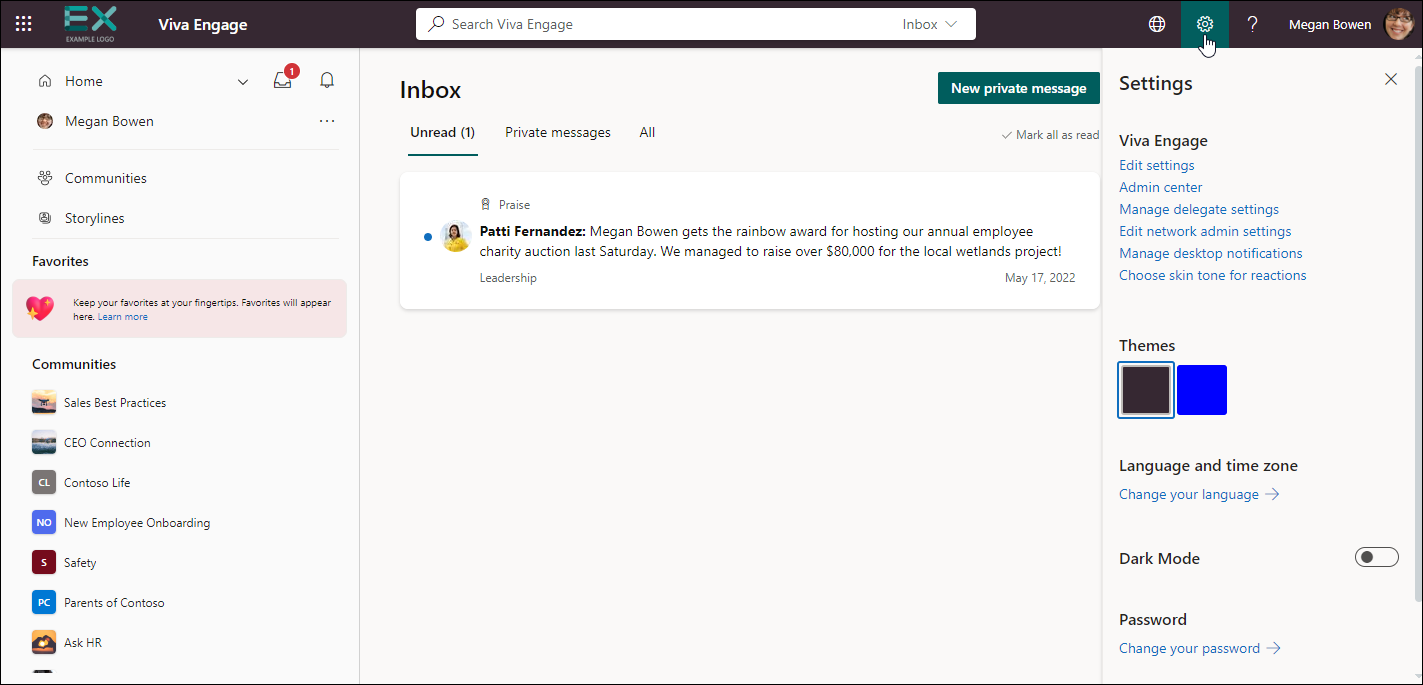Click the Viva Engage app title
Screen dimensions: 1423x685
click(203, 24)
